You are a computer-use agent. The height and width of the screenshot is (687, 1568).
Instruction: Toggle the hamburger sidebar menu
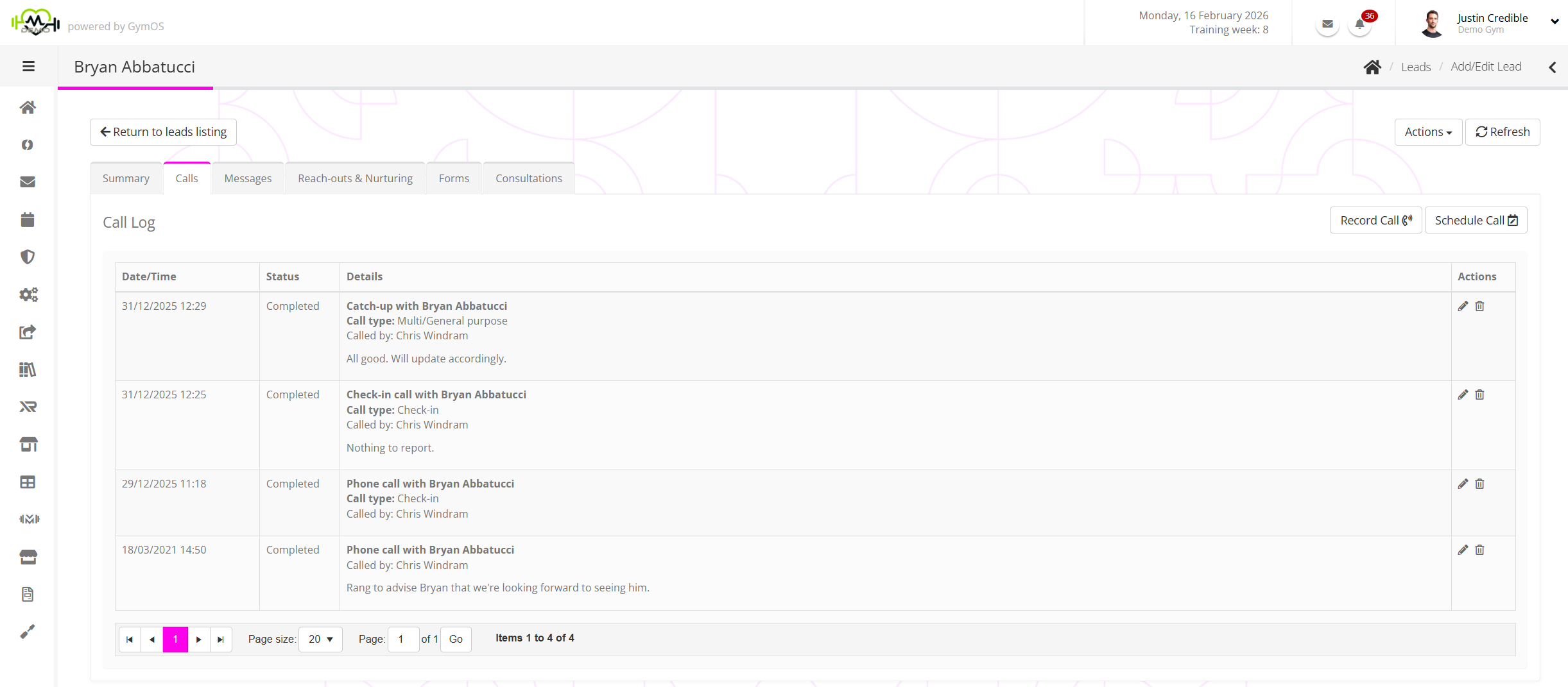click(28, 67)
